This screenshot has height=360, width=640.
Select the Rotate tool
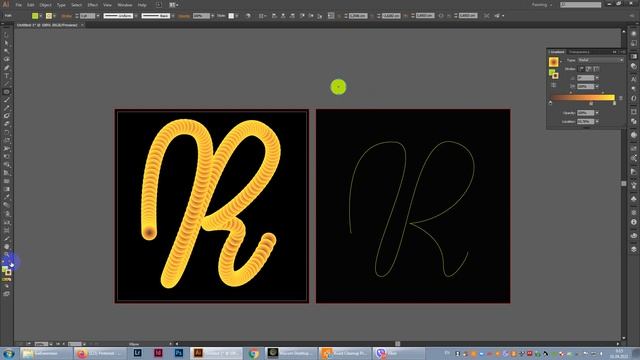tap(6, 132)
